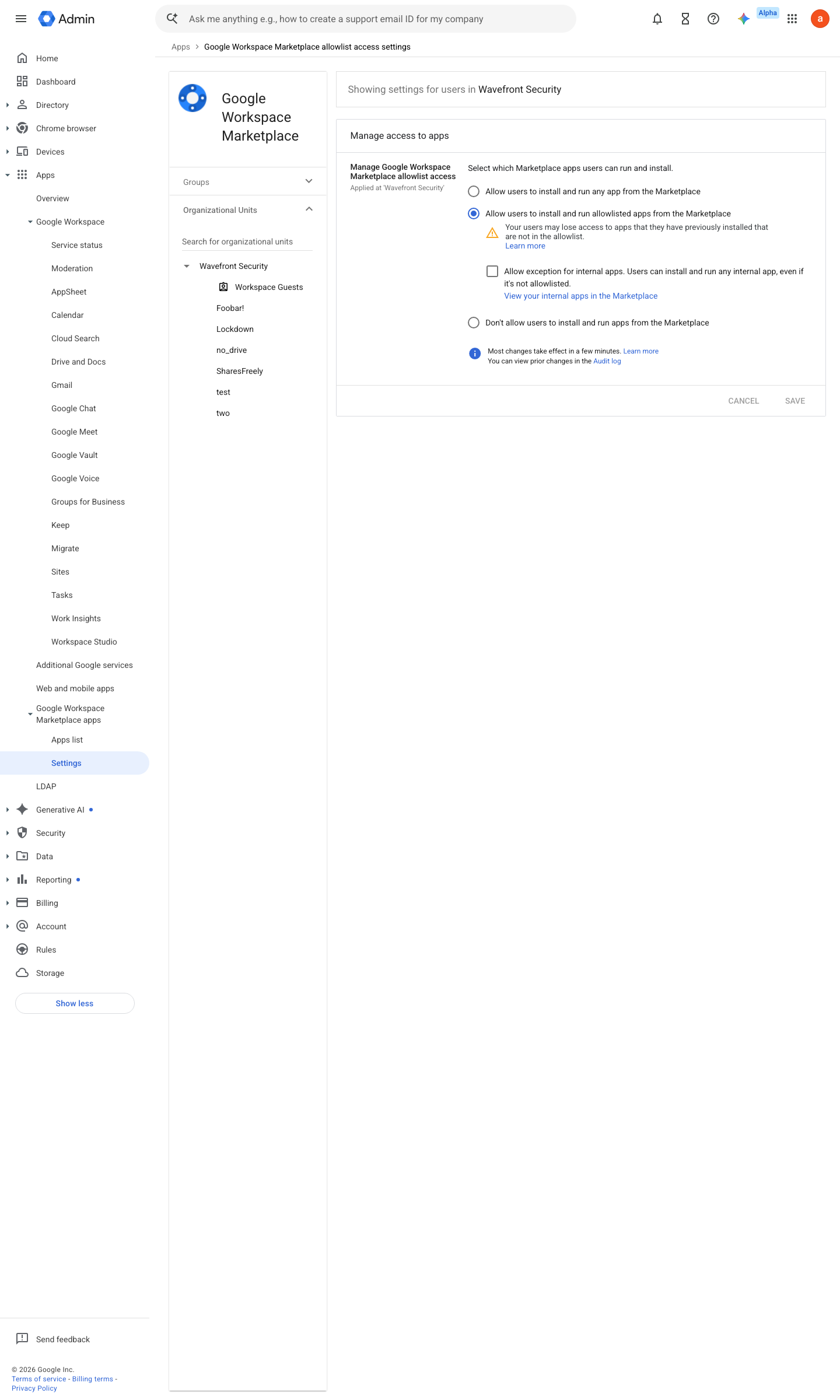This screenshot has width=840, height=1400.
Task: Select the no_drive organizational unit
Action: [x=232, y=350]
